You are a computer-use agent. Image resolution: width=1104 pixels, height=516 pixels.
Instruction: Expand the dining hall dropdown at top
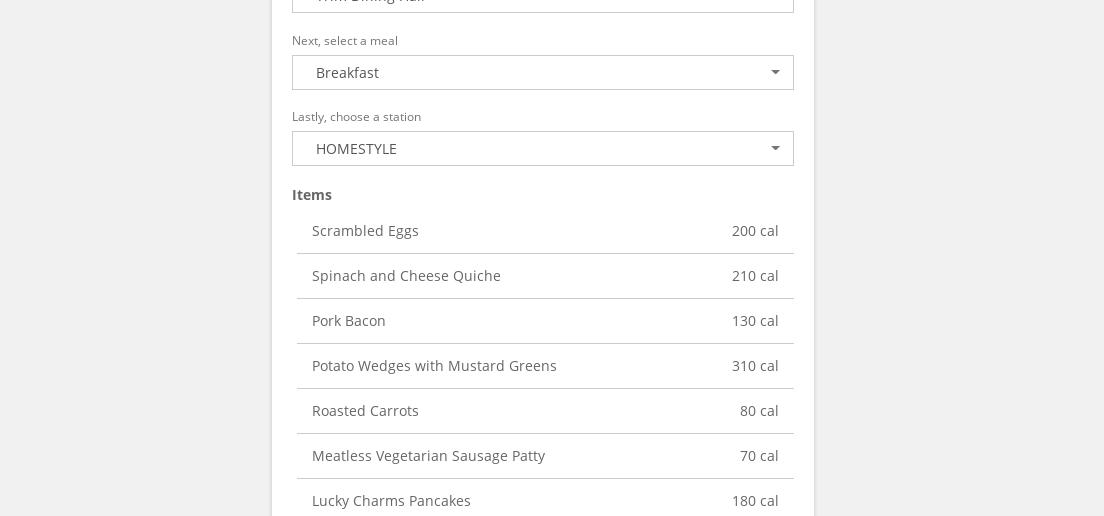542,4
